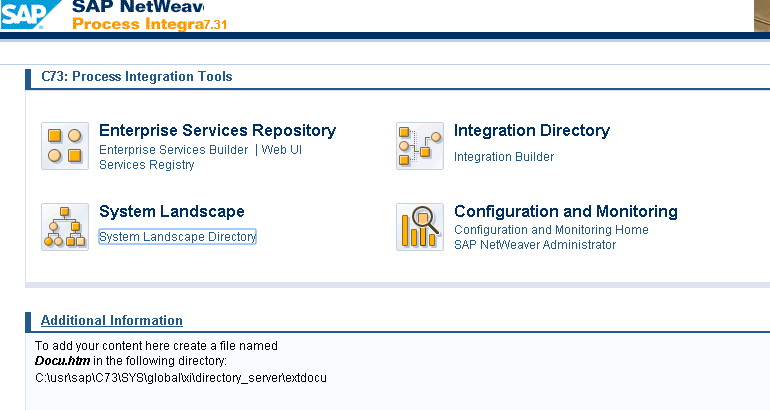Click the Integration Directory icon

point(420,146)
